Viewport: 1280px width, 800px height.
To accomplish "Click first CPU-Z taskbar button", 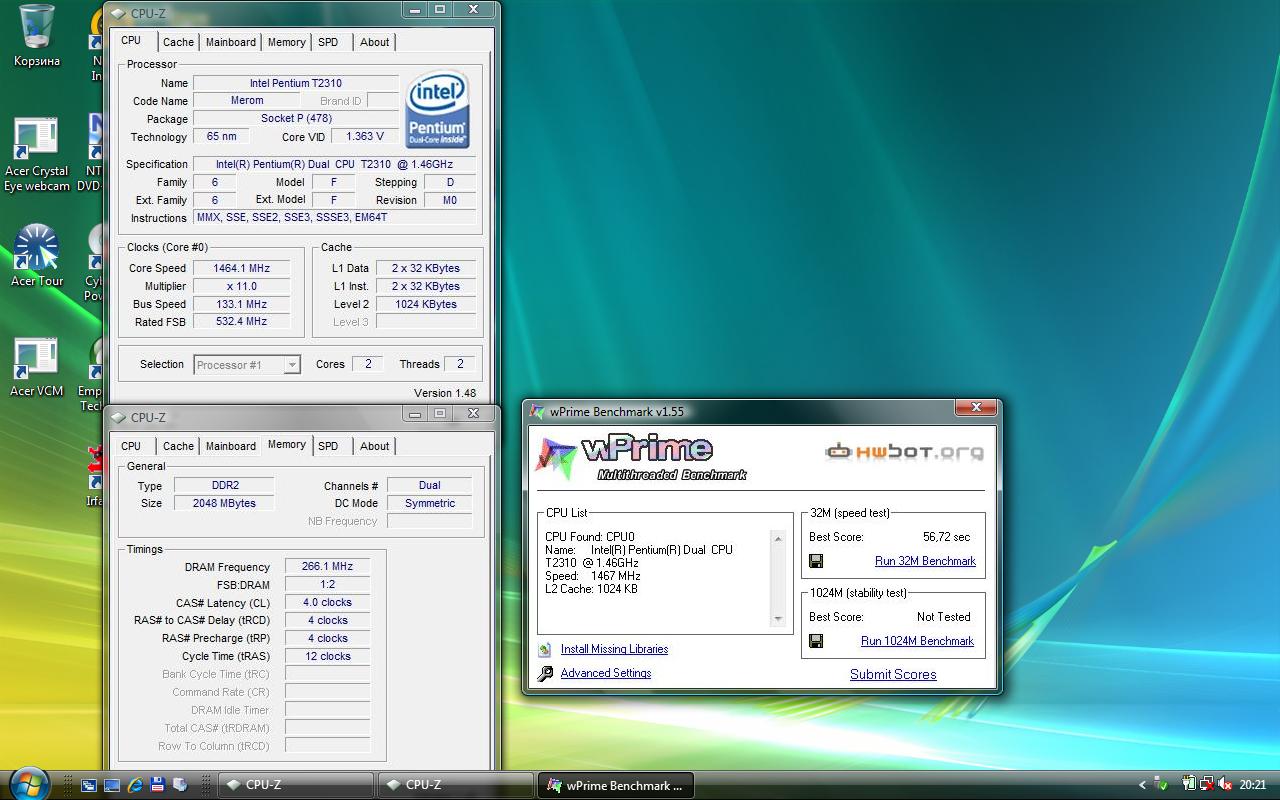I will click(296, 785).
